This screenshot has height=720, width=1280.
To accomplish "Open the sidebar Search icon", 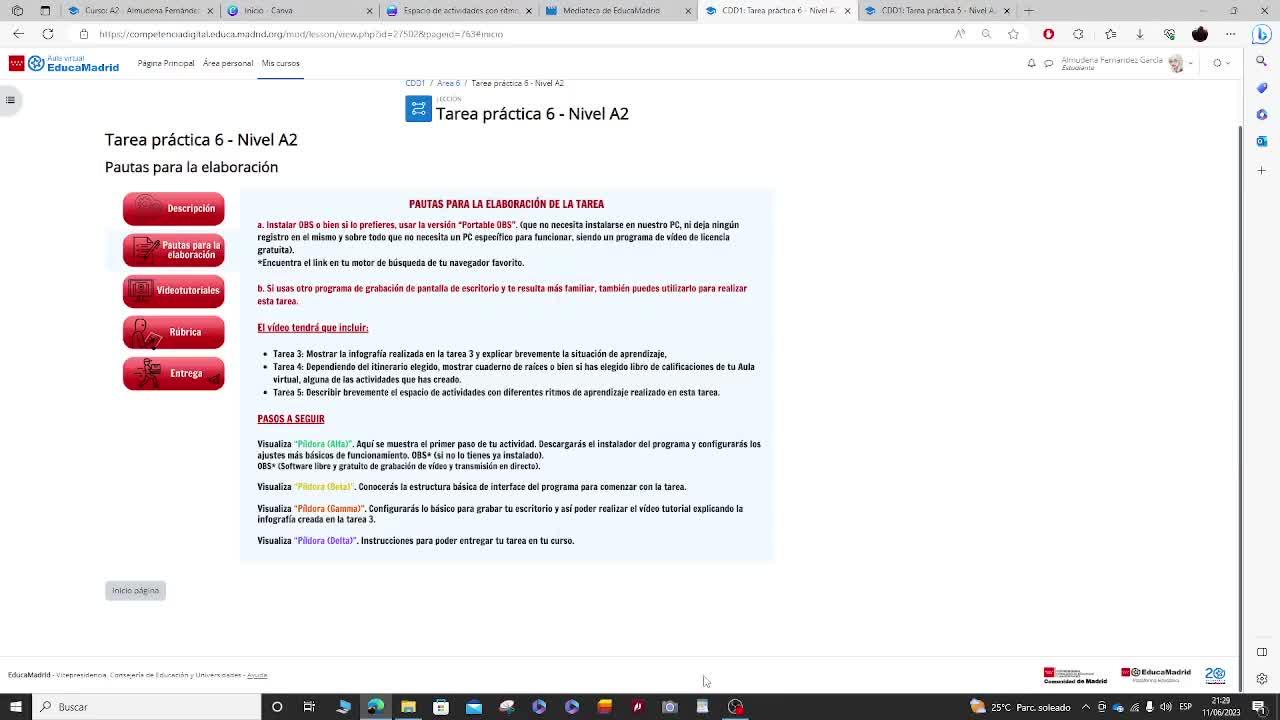I will (x=1262, y=62).
